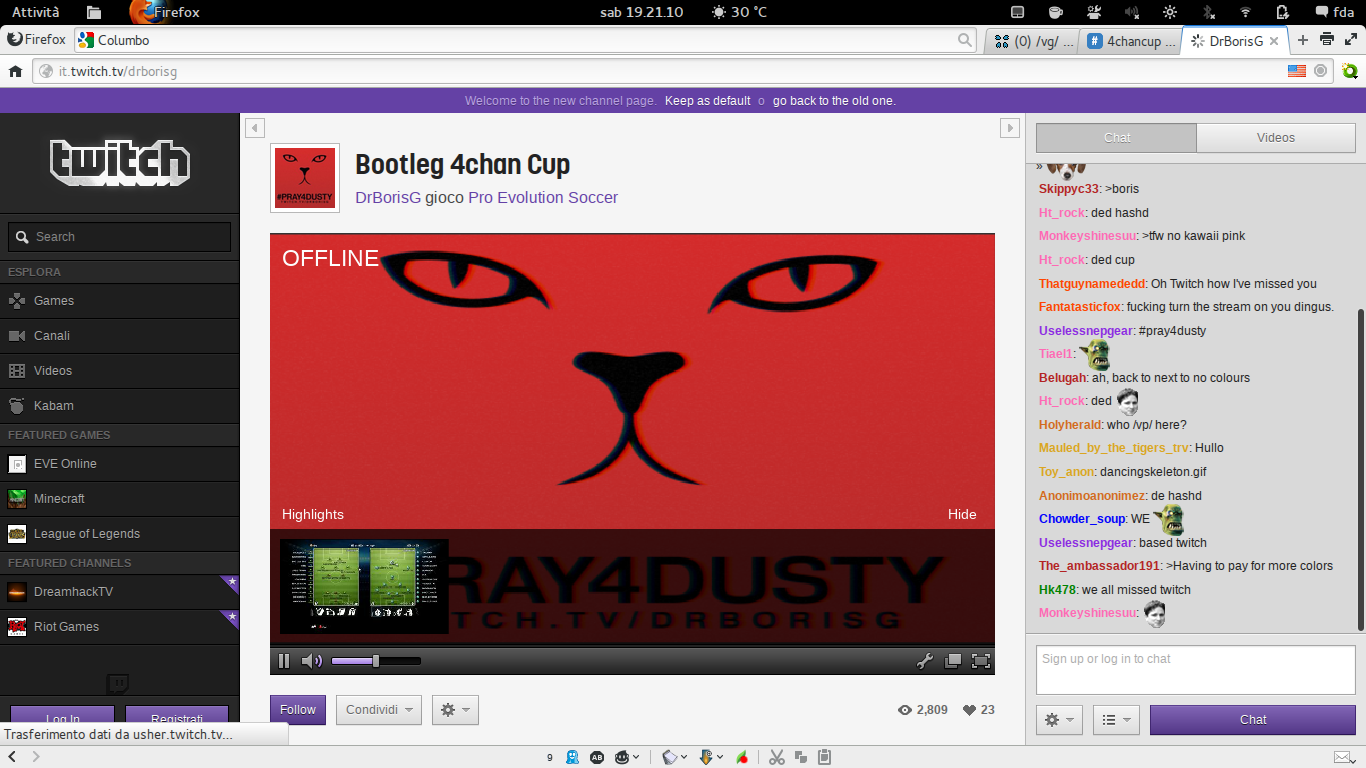1366x768 pixels.
Task: Follow the DrBorisG channel
Action: 298,710
